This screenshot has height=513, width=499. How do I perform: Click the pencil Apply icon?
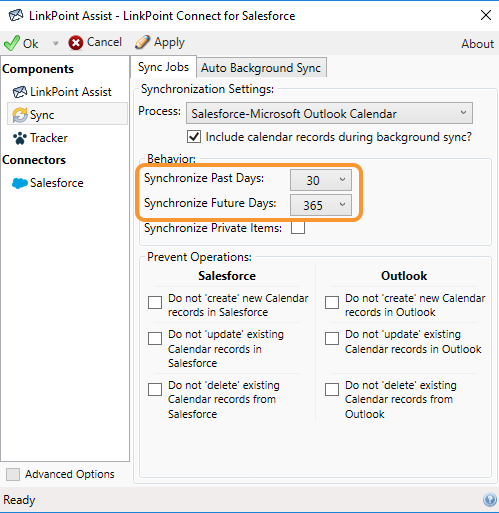point(142,42)
